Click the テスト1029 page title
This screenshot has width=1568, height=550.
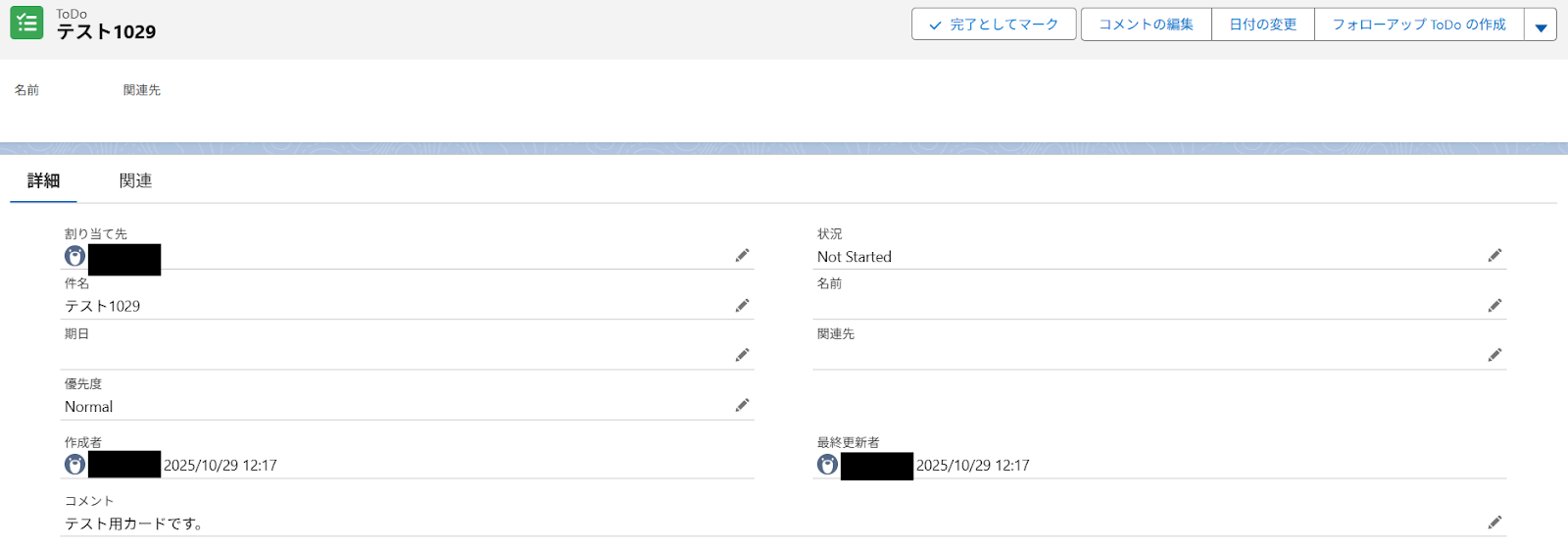106,31
